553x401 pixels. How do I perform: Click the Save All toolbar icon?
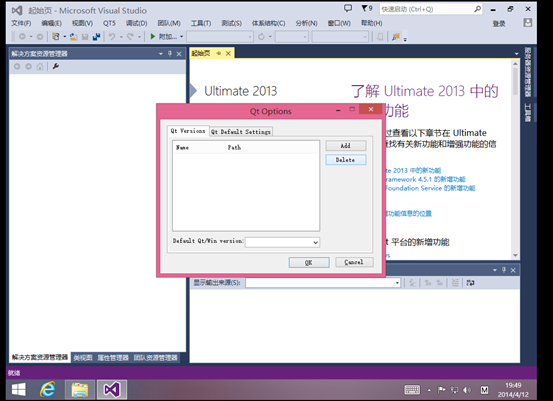[x=96, y=36]
